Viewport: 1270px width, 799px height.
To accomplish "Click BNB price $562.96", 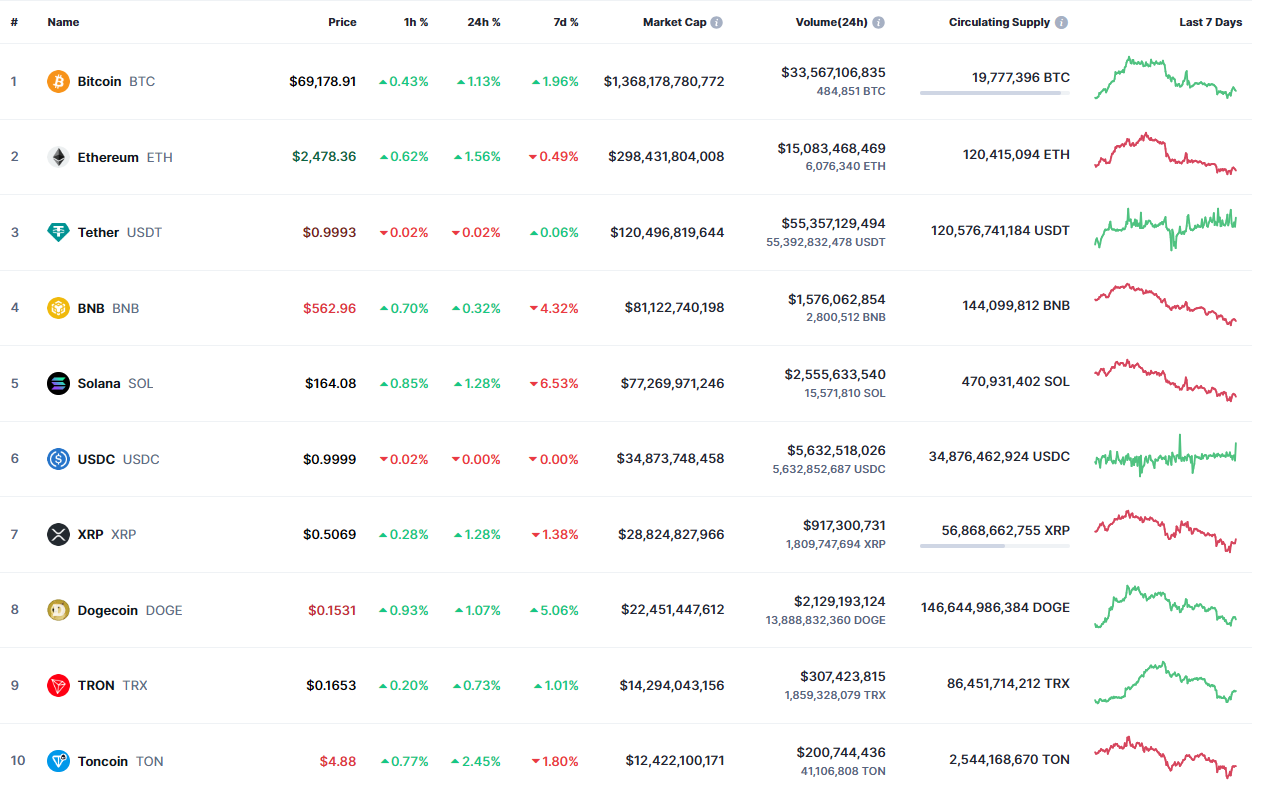I will point(330,308).
